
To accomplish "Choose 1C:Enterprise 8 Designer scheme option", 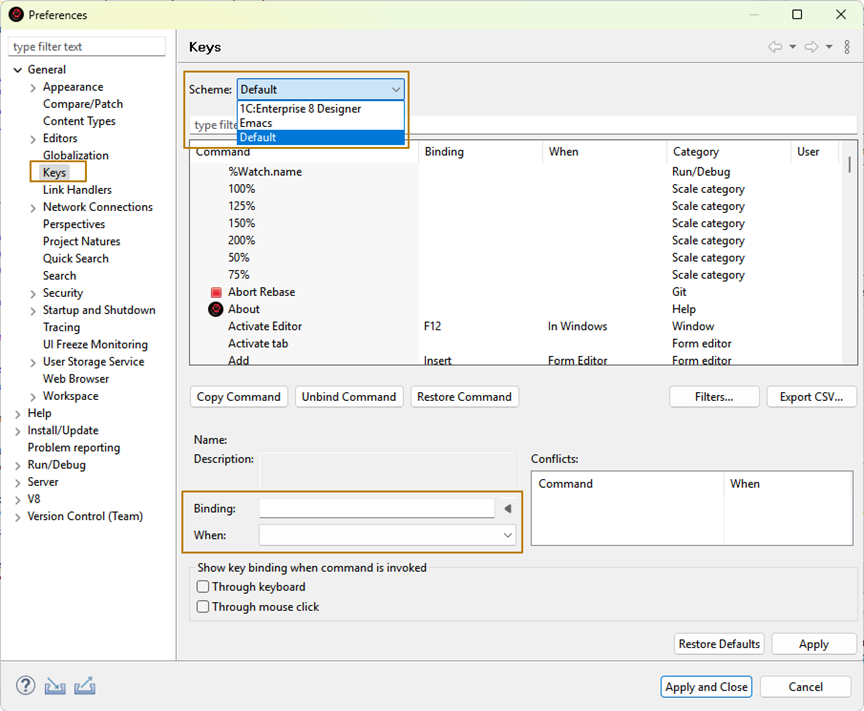I will click(300, 109).
